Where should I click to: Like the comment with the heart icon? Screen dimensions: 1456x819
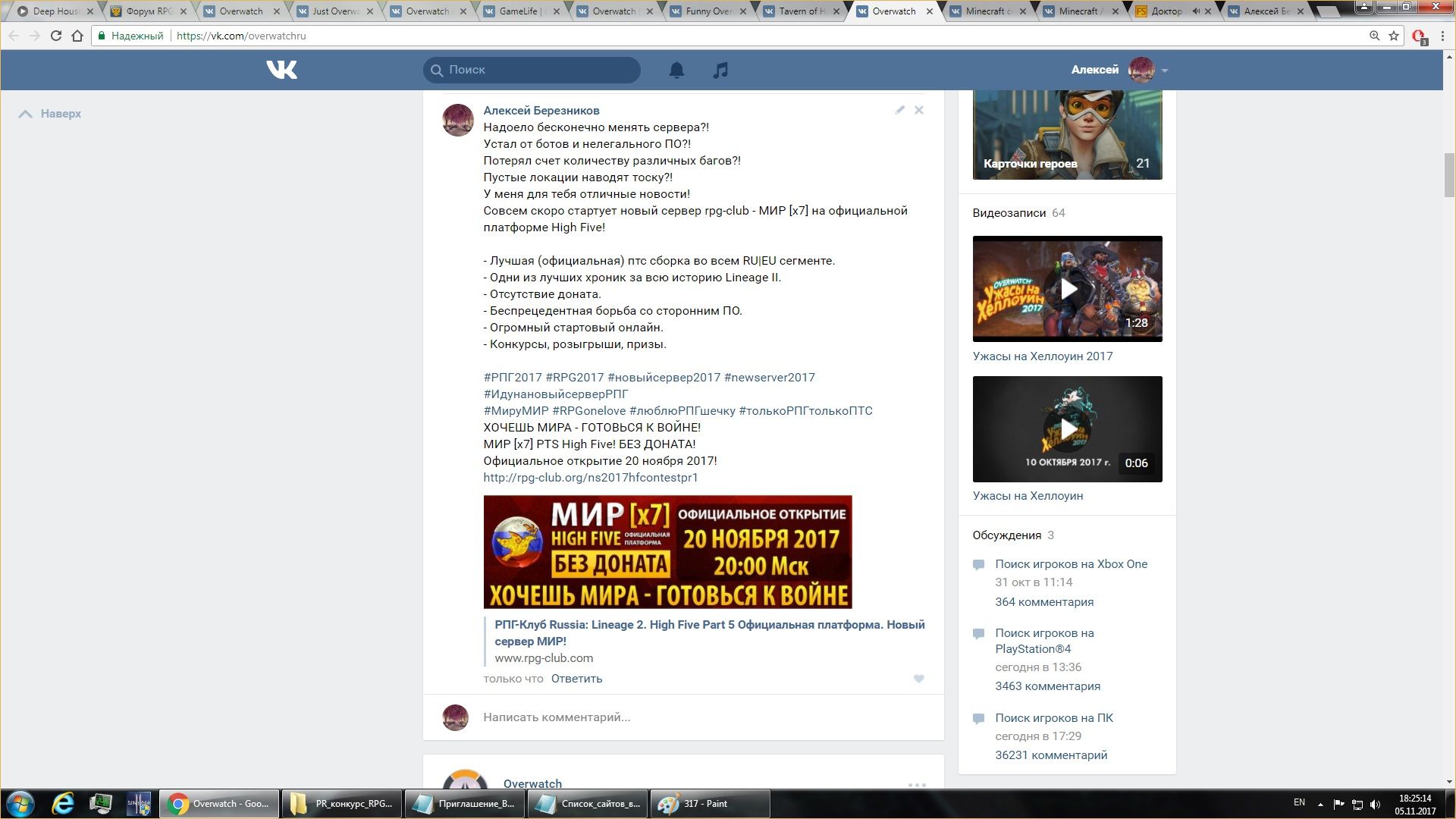(x=918, y=679)
